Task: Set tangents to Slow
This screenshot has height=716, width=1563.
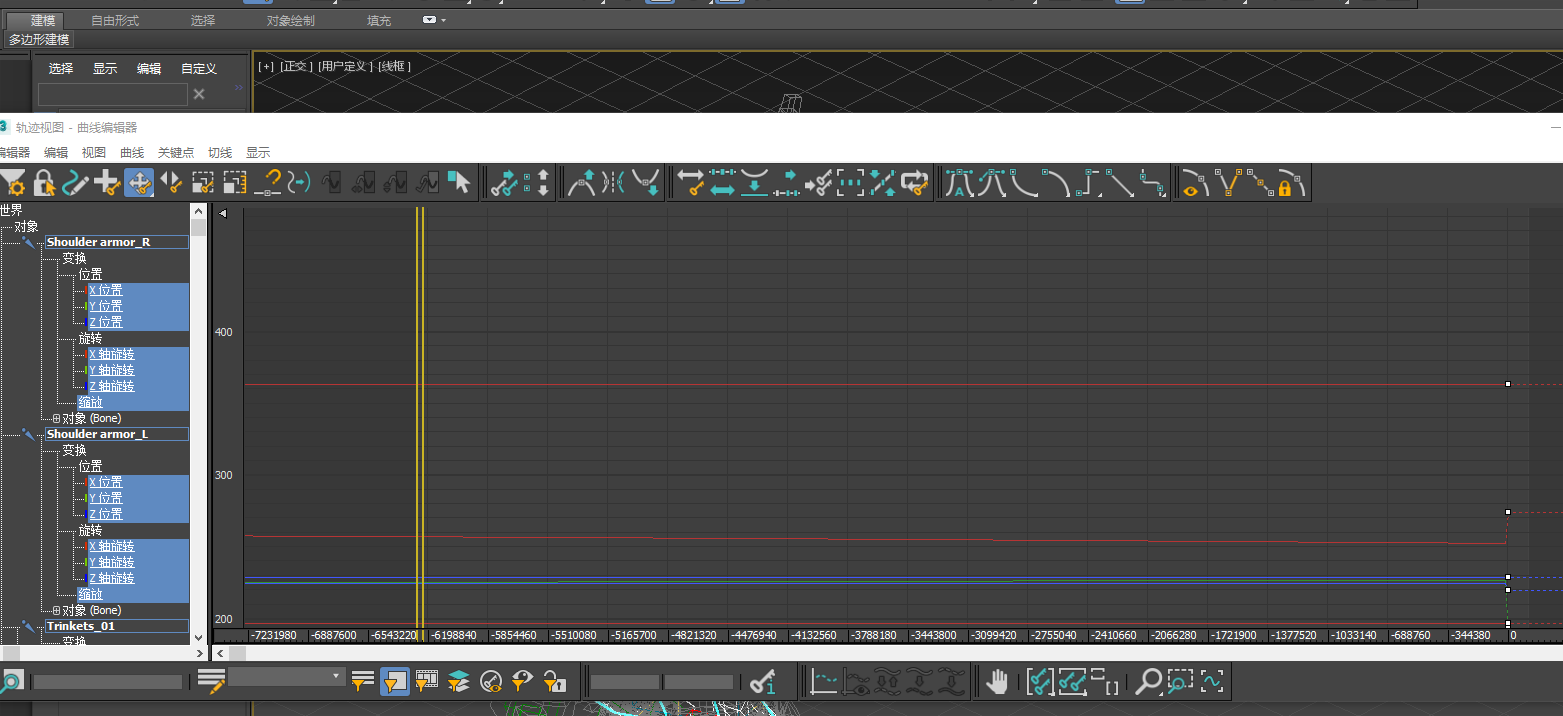Action: [x=1056, y=184]
